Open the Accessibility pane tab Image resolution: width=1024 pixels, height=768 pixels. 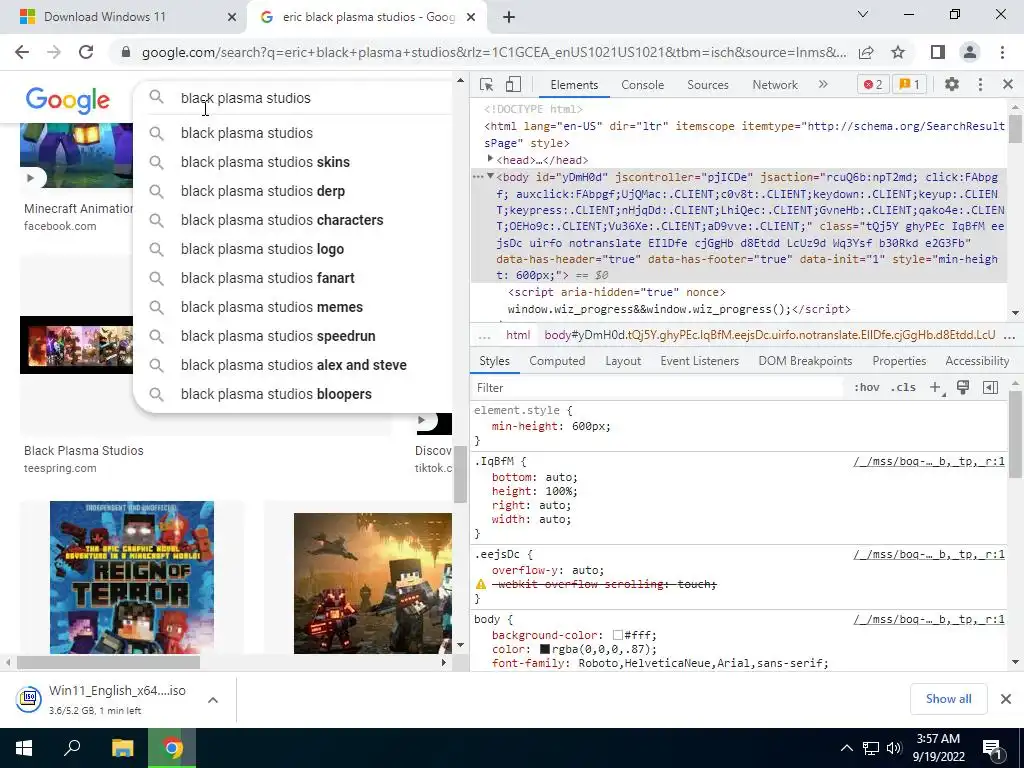point(977,361)
